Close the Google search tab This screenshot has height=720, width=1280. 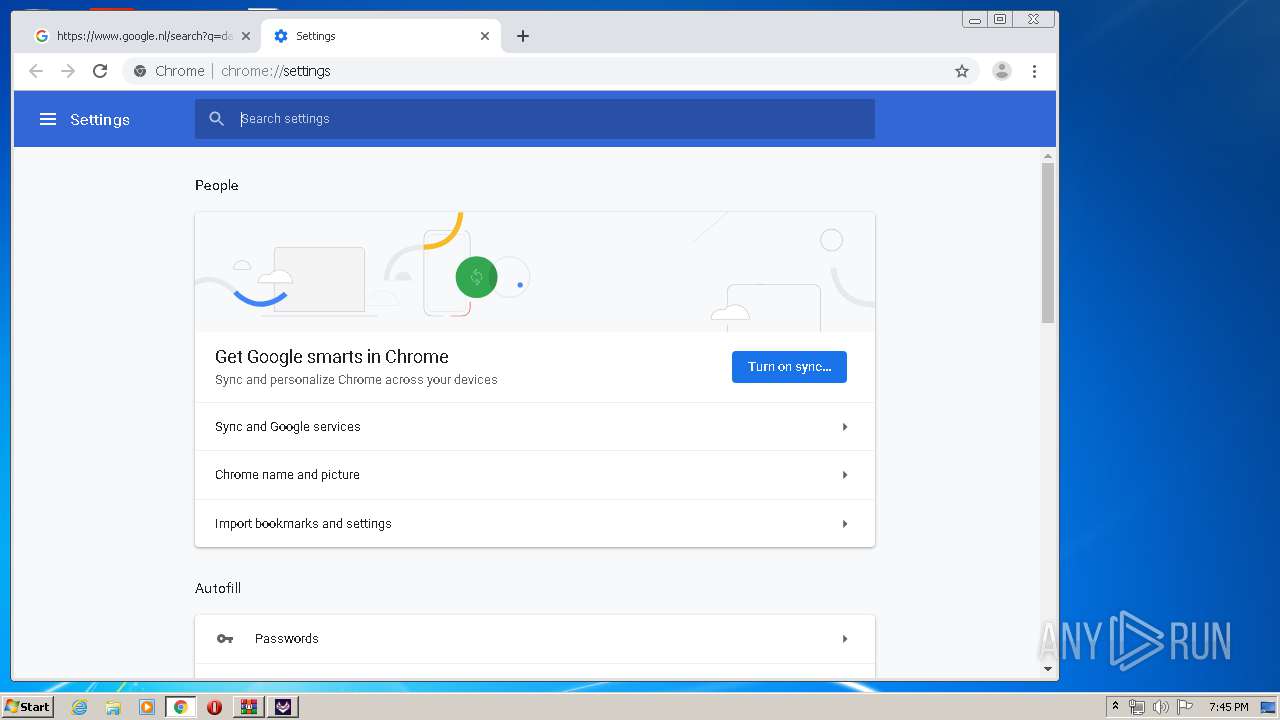[x=246, y=36]
